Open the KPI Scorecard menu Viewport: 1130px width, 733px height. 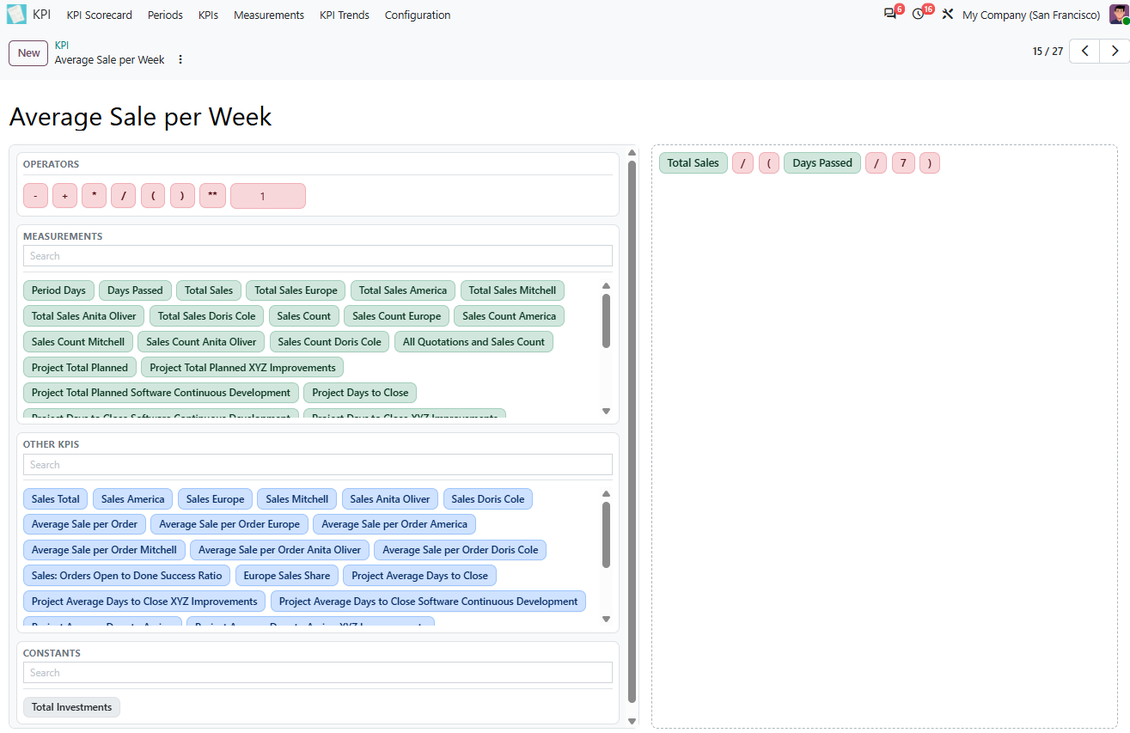[99, 15]
